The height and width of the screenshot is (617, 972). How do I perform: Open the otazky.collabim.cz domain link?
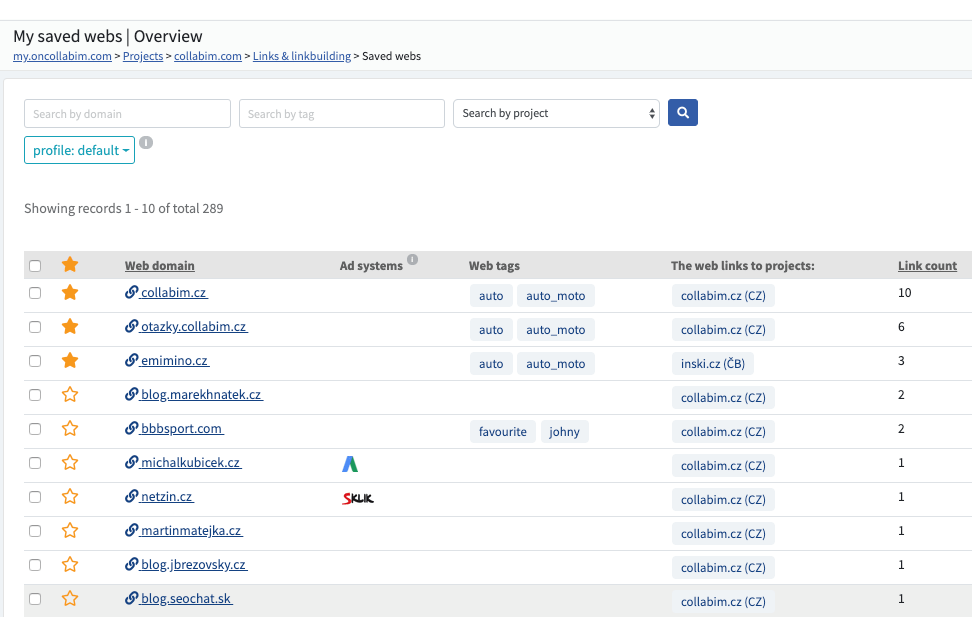193,327
